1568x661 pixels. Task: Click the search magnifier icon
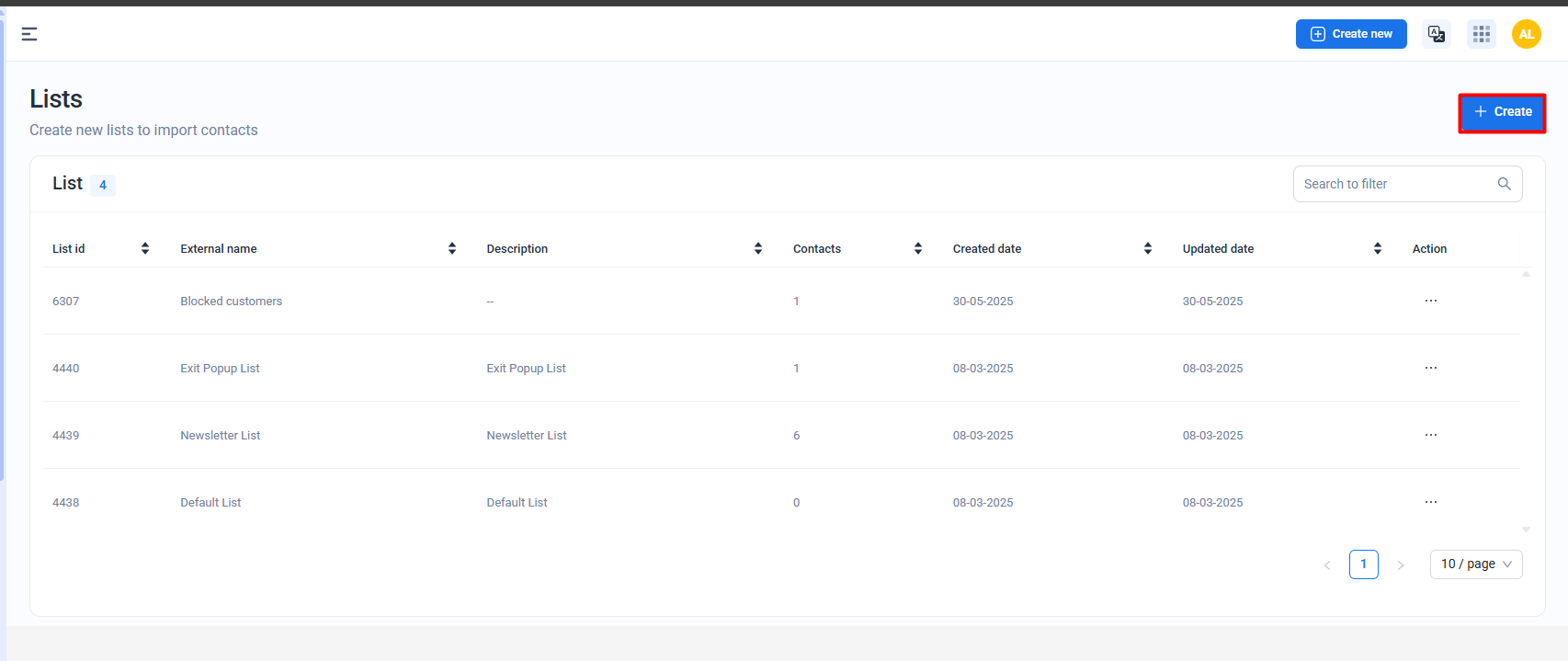click(x=1504, y=184)
